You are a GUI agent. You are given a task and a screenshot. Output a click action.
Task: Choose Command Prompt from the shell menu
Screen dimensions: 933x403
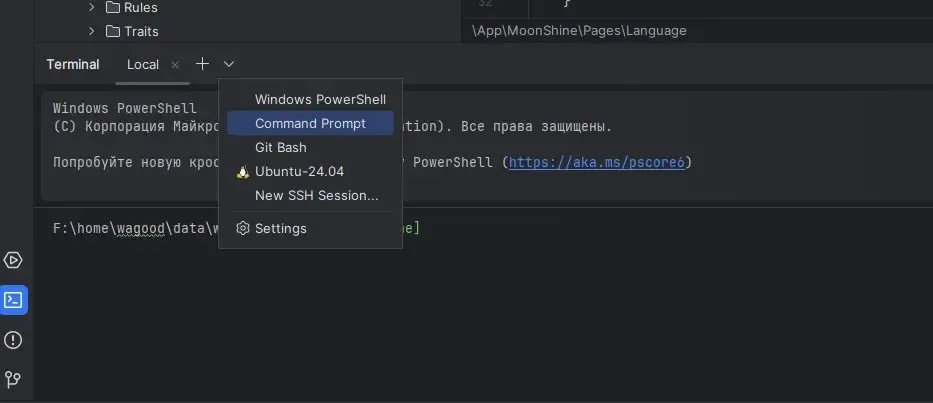click(310, 123)
